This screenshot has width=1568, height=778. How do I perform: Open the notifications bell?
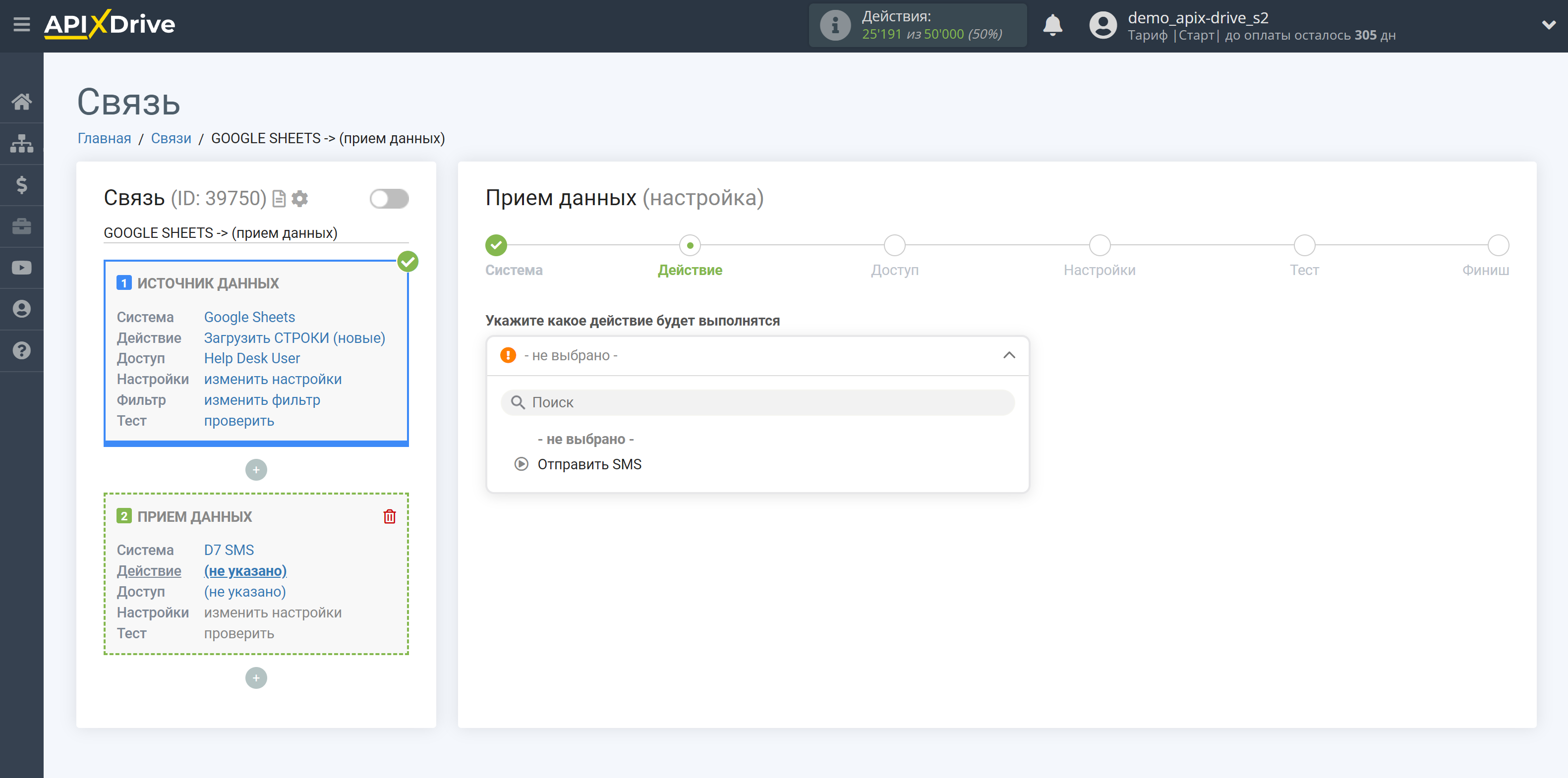(x=1052, y=25)
